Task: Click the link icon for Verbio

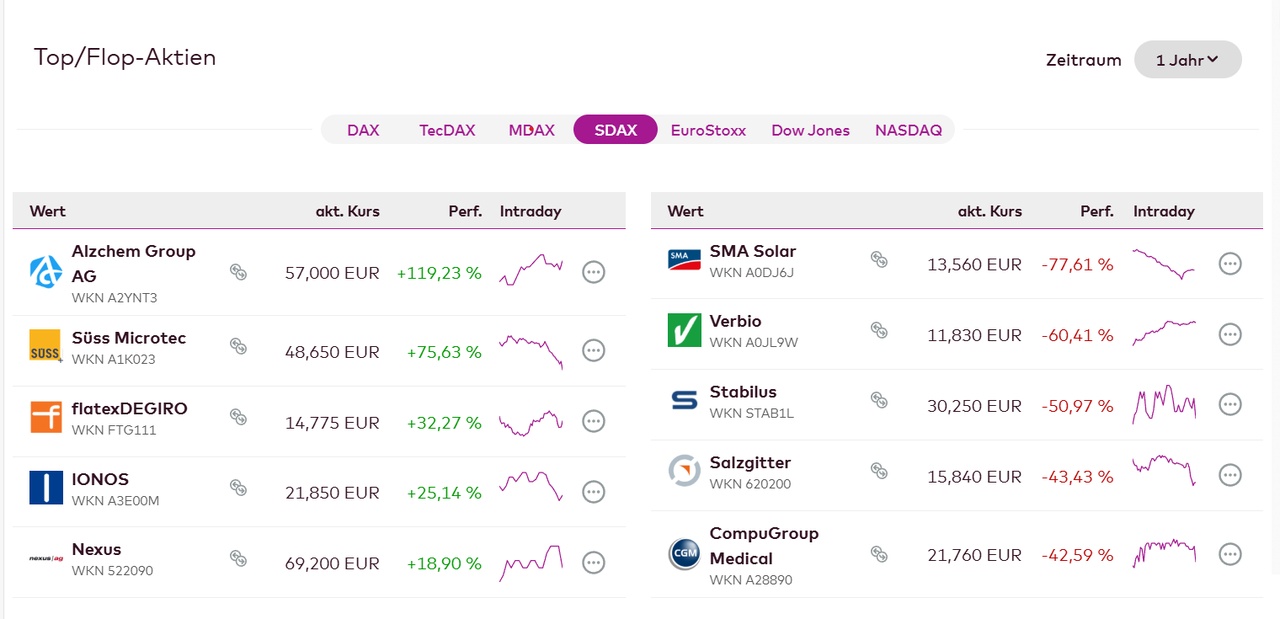Action: click(879, 330)
